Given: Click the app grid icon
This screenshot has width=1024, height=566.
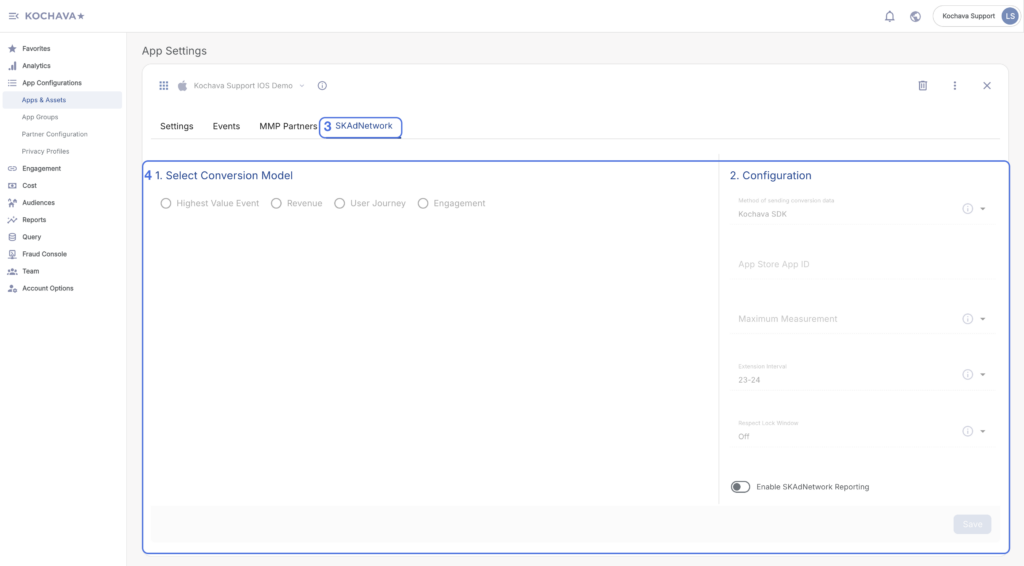Looking at the screenshot, I should point(164,86).
